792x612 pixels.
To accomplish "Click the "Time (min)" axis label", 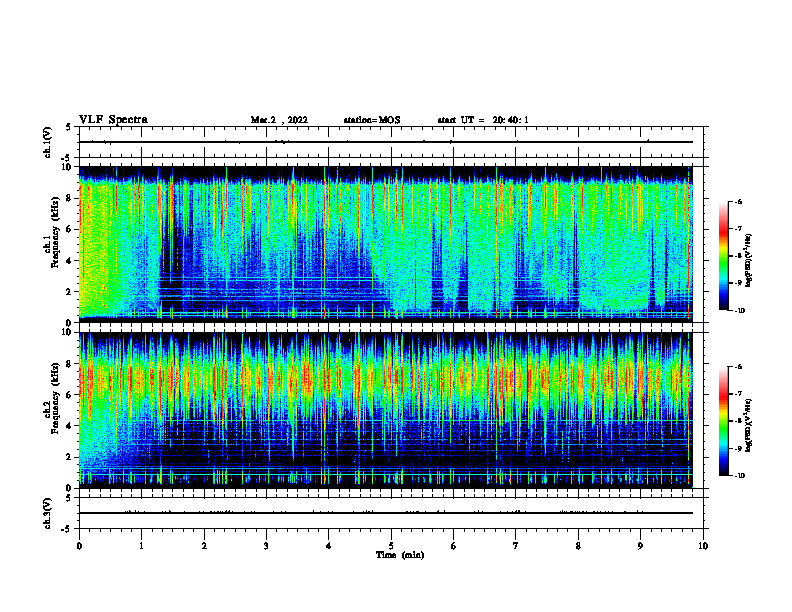I will click(x=400, y=555).
